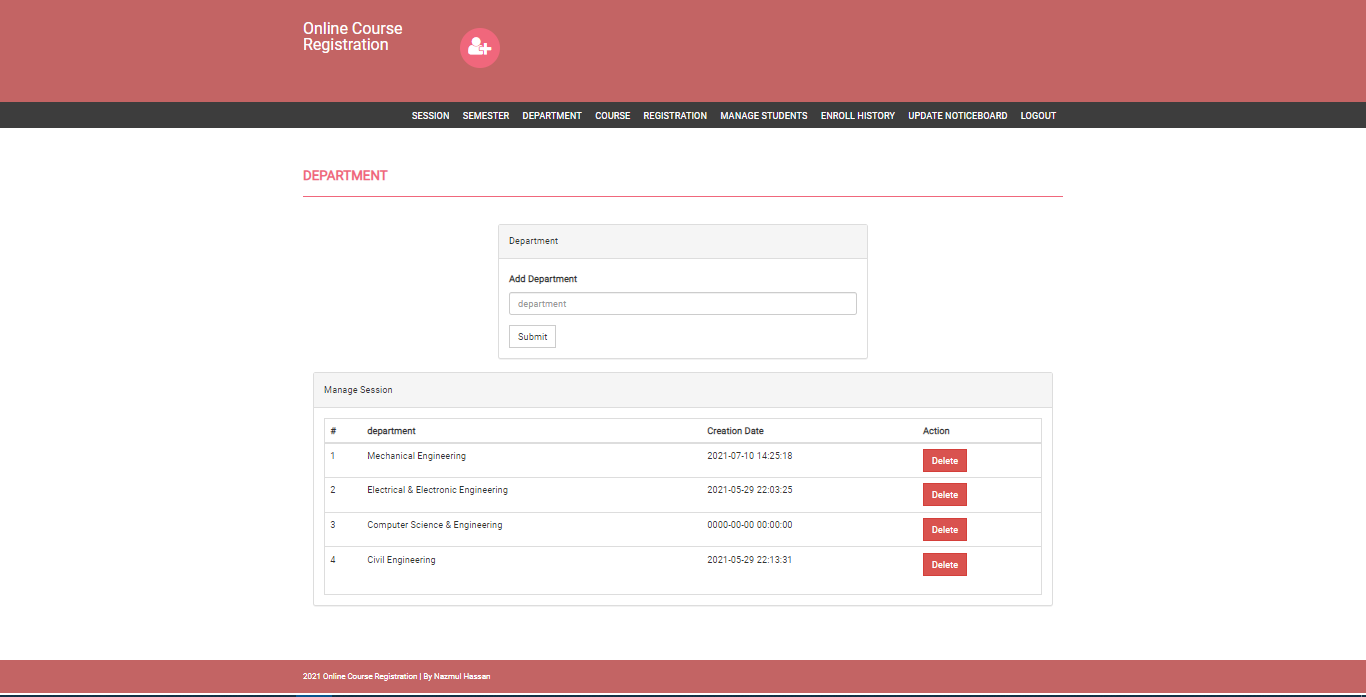This screenshot has width=1366, height=697.
Task: Click the DEPARTMENT page heading
Action: tap(345, 175)
